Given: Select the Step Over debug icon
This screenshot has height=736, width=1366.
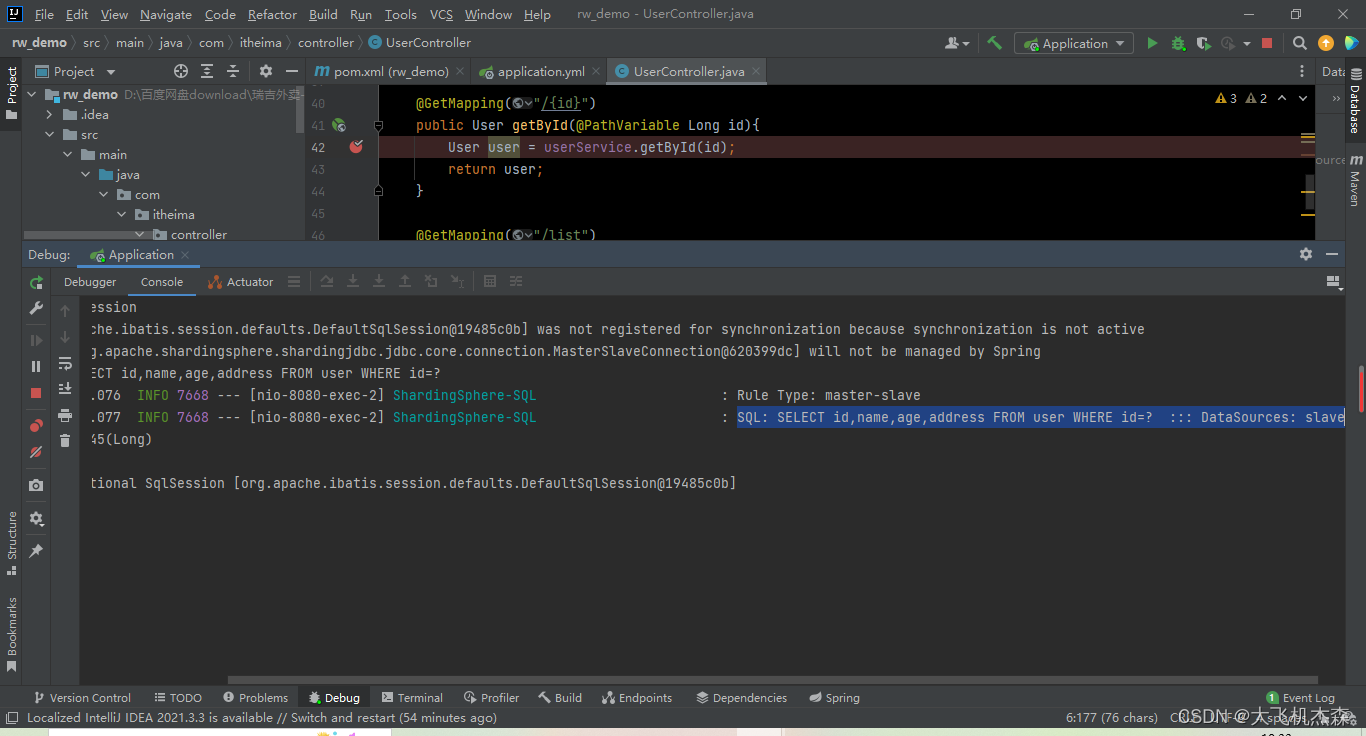Looking at the screenshot, I should 327,281.
